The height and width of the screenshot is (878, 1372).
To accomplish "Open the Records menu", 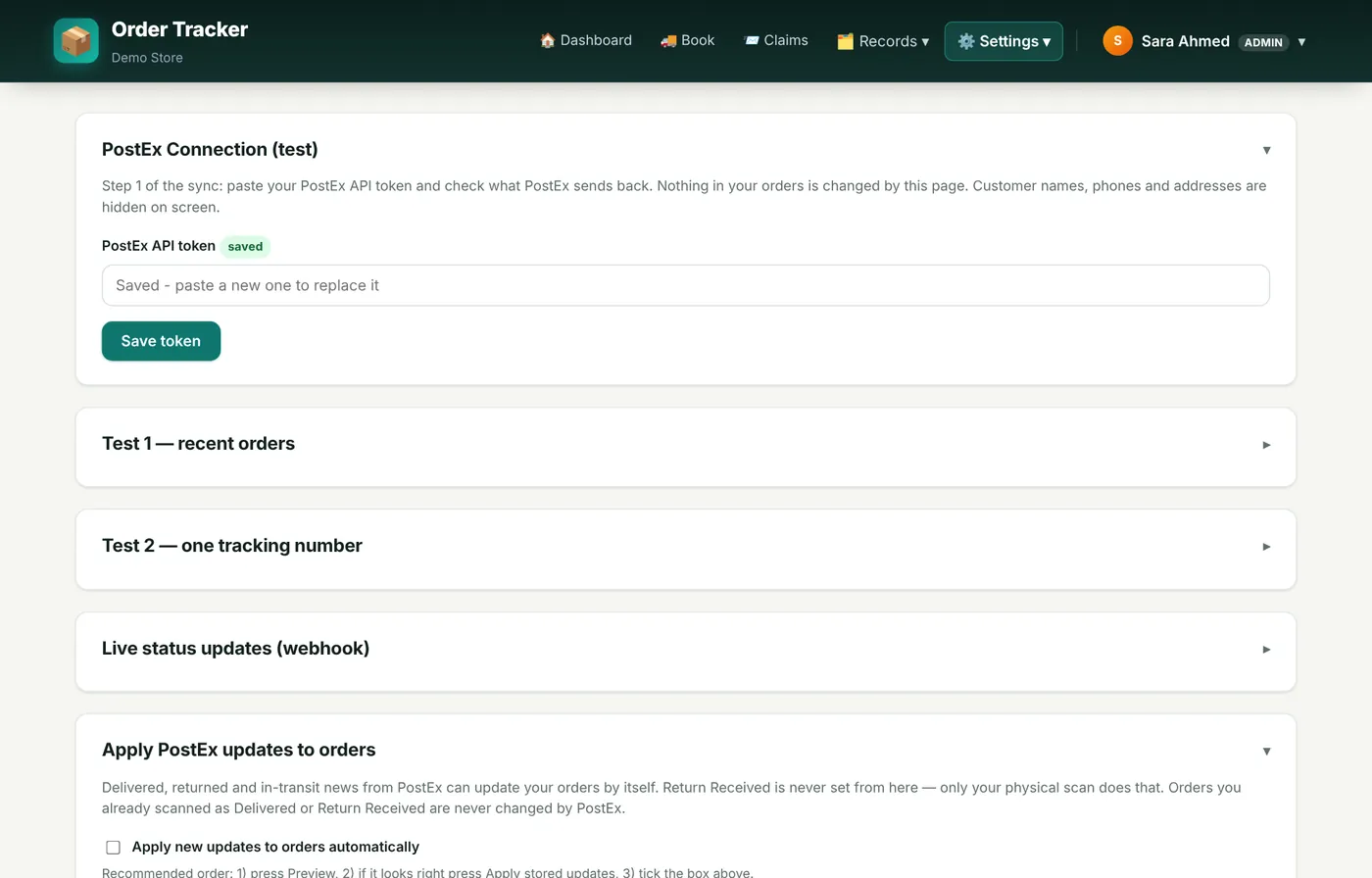I will (883, 41).
